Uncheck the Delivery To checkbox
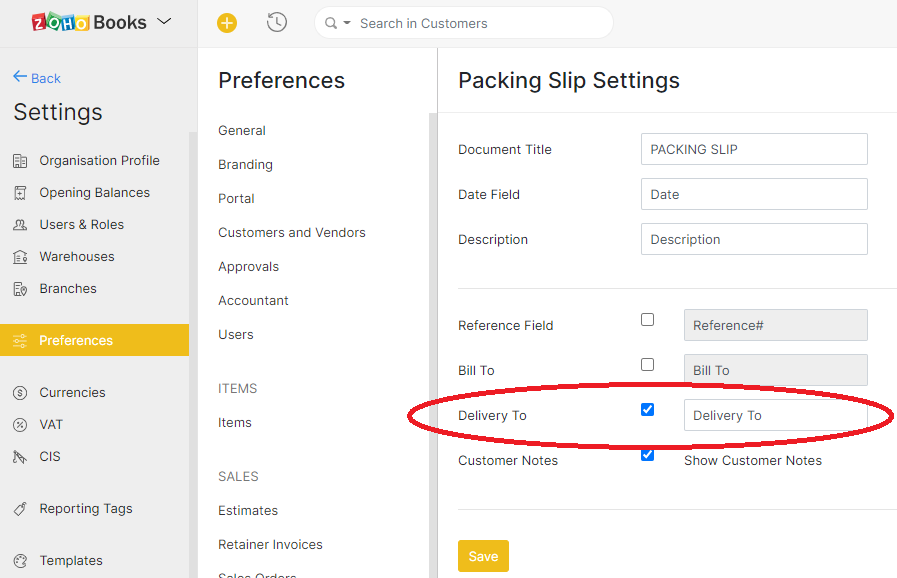 pyautogui.click(x=647, y=410)
